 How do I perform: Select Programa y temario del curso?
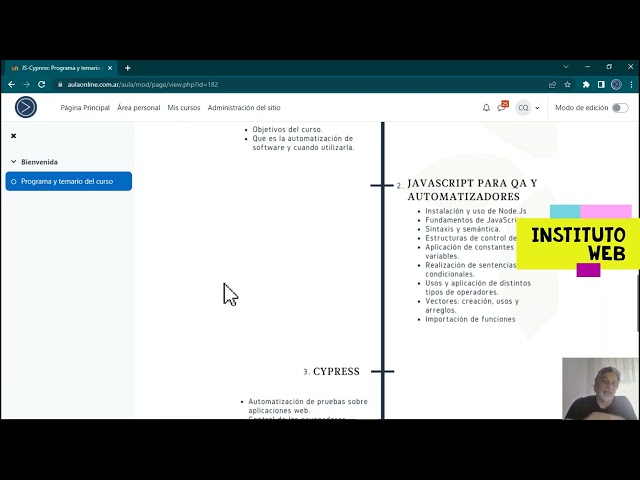pos(69,181)
